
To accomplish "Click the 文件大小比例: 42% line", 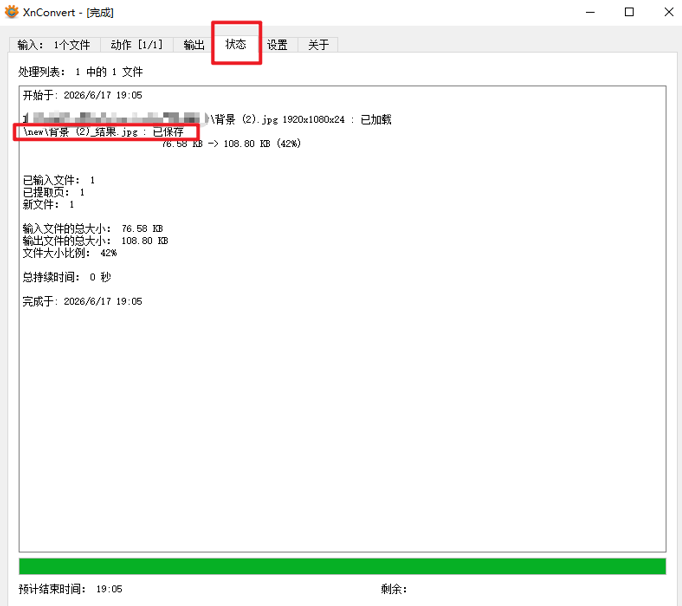I will (x=70, y=253).
